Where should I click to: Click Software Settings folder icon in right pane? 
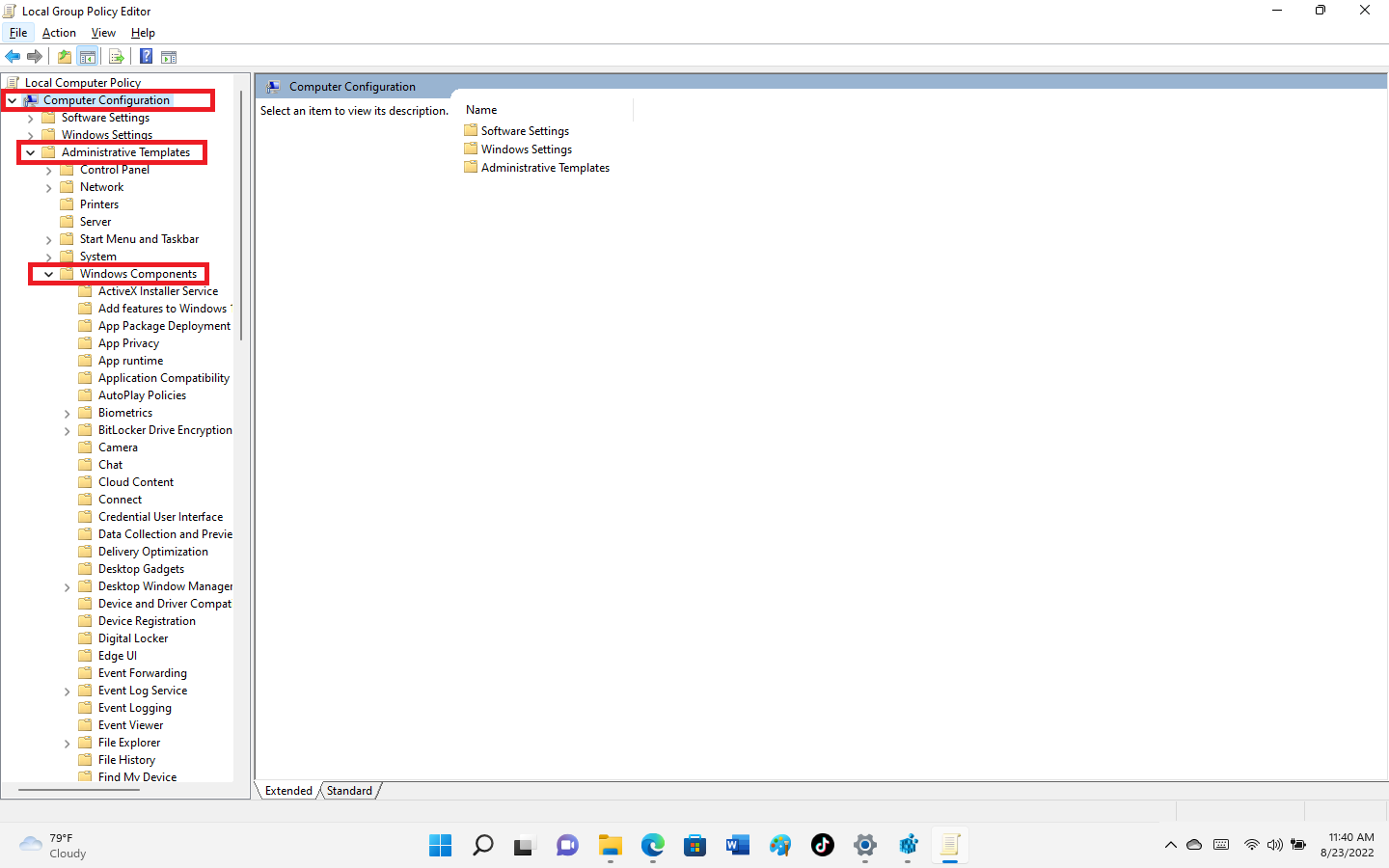tap(471, 130)
